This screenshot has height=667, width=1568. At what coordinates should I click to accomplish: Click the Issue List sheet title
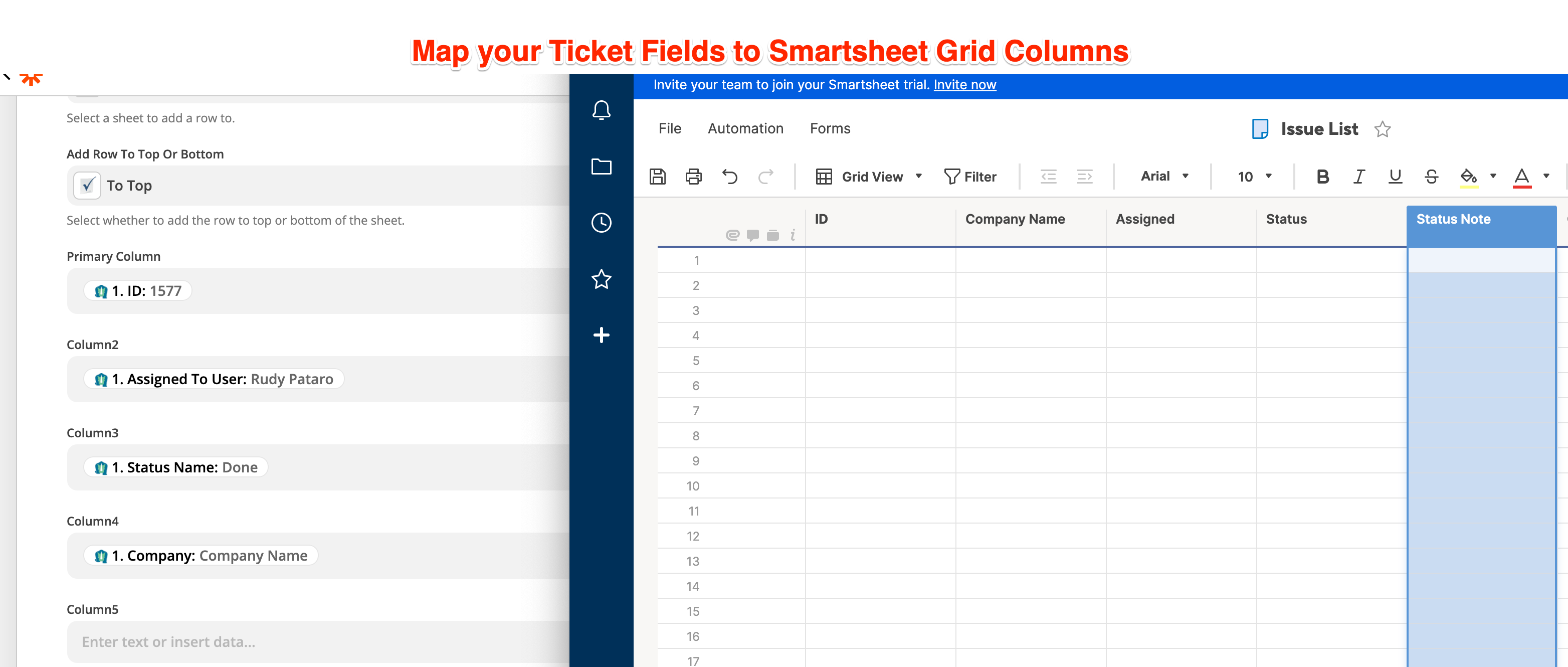coord(1319,129)
